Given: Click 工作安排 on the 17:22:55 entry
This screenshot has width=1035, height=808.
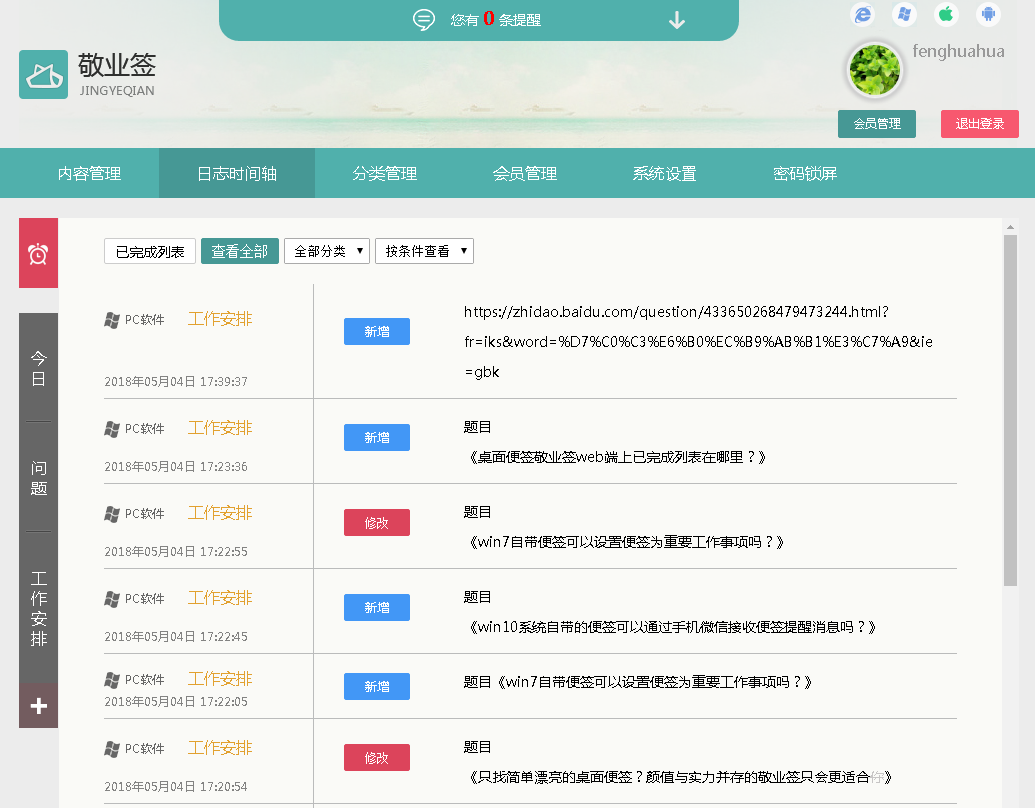Looking at the screenshot, I should (220, 514).
